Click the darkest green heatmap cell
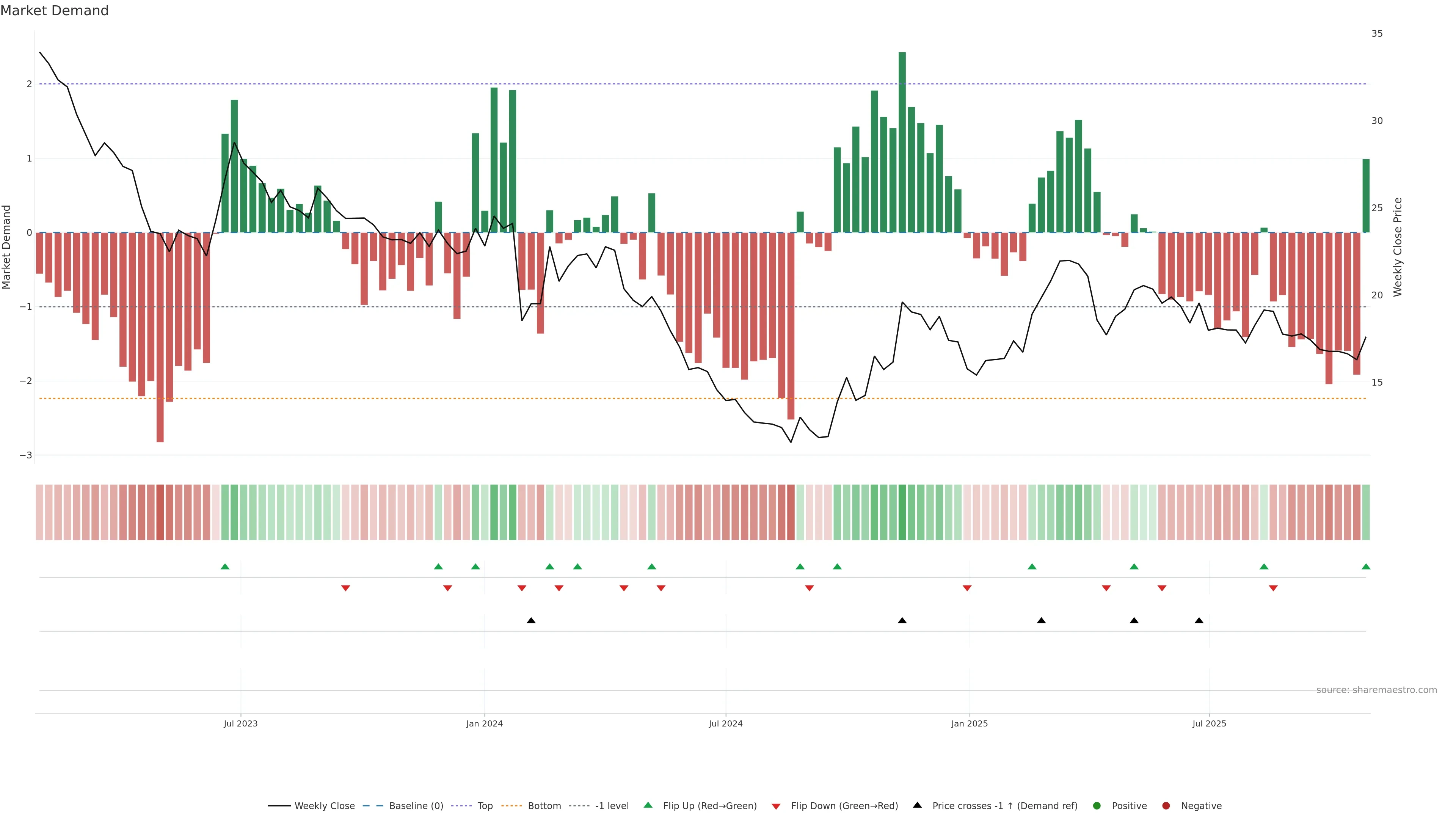 [902, 512]
